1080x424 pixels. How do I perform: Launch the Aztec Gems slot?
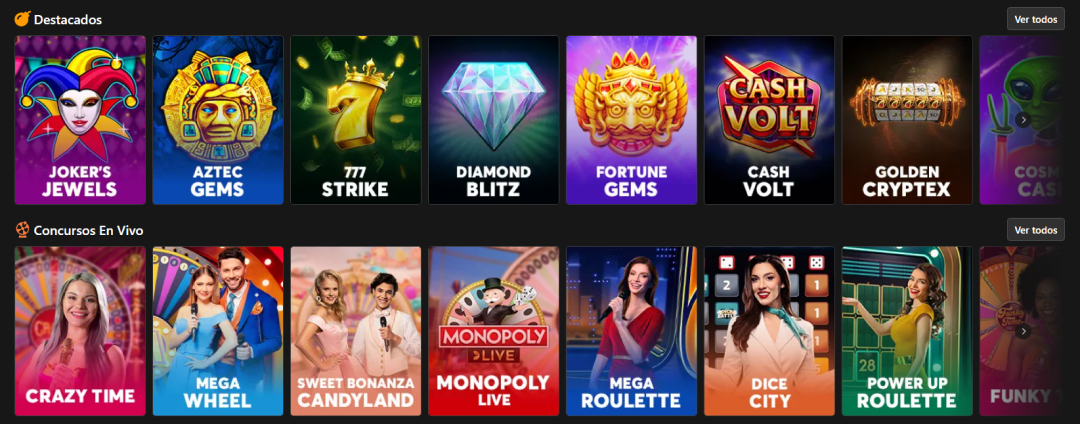click(218, 120)
